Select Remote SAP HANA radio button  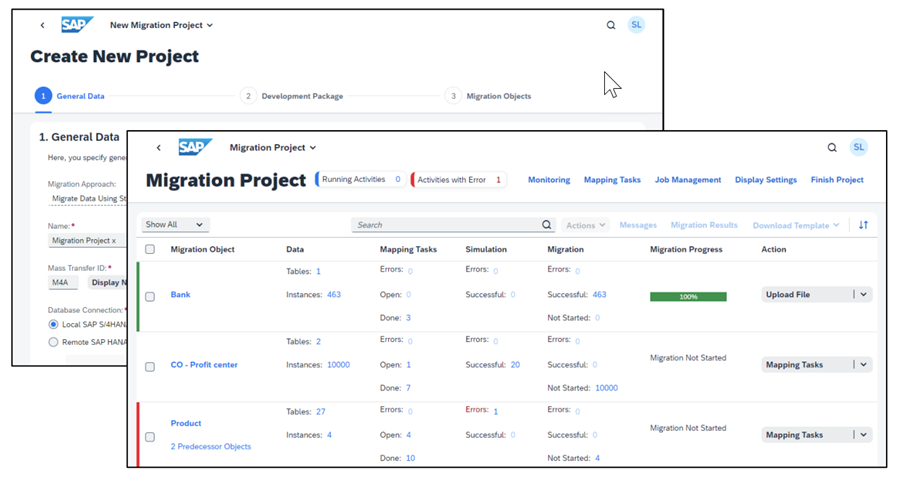pos(53,342)
